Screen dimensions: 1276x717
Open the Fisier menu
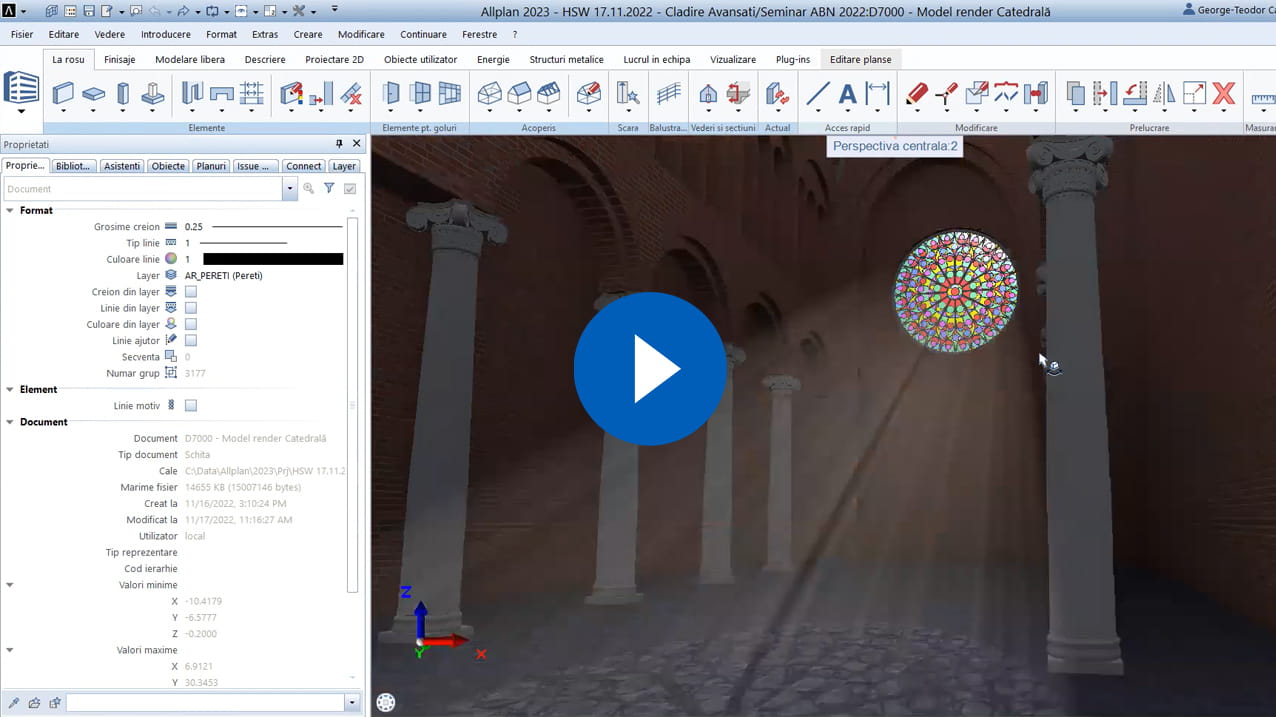click(x=22, y=34)
